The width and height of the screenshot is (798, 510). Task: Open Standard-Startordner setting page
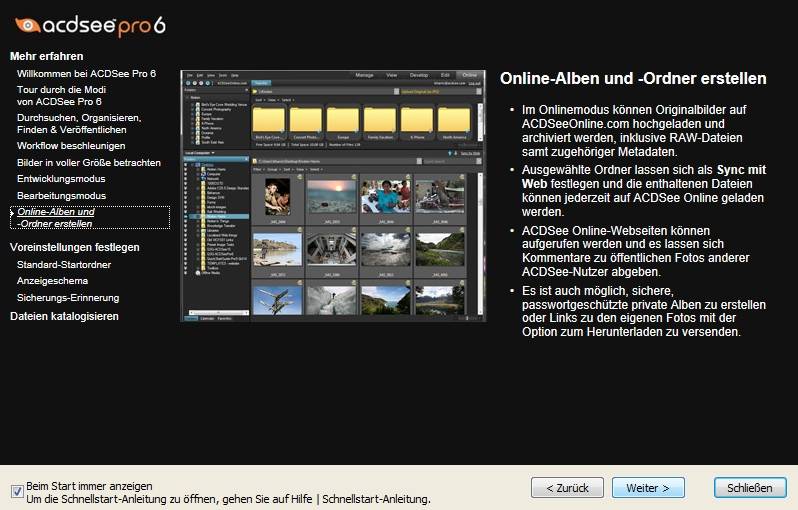point(64,265)
